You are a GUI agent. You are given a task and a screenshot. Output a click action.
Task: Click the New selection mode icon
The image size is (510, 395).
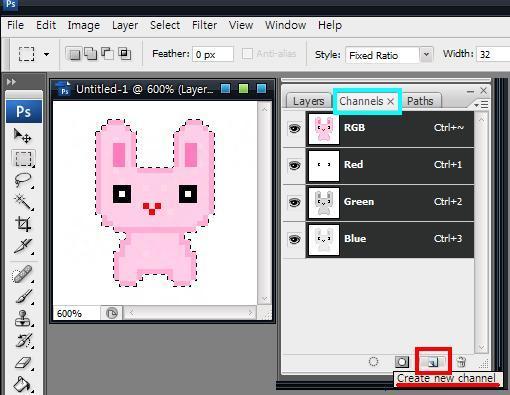point(74,54)
